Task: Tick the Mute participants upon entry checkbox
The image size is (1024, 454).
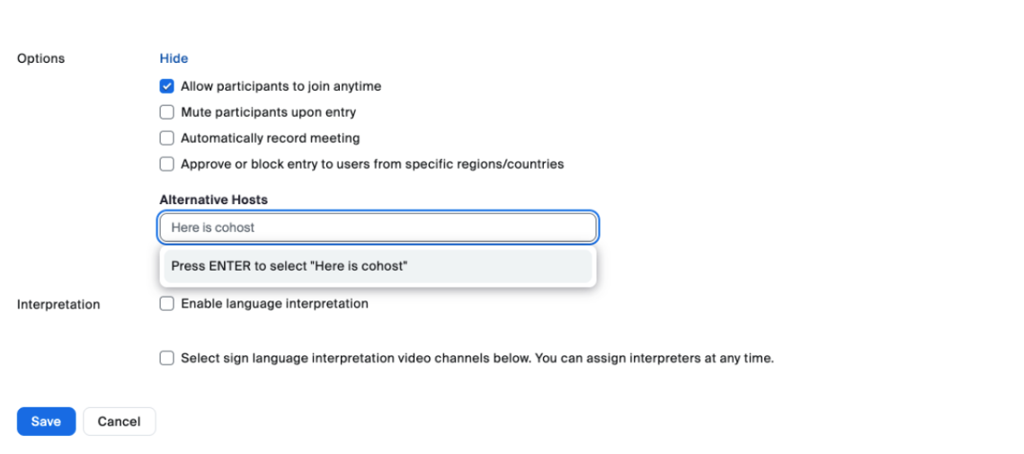Action: click(x=167, y=113)
